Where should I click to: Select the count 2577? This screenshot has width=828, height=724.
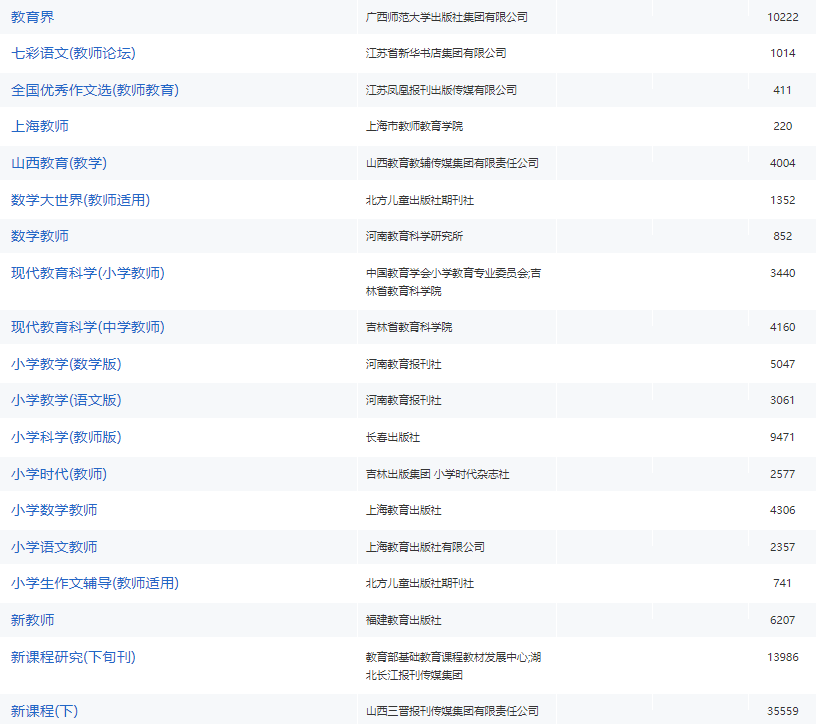(783, 474)
